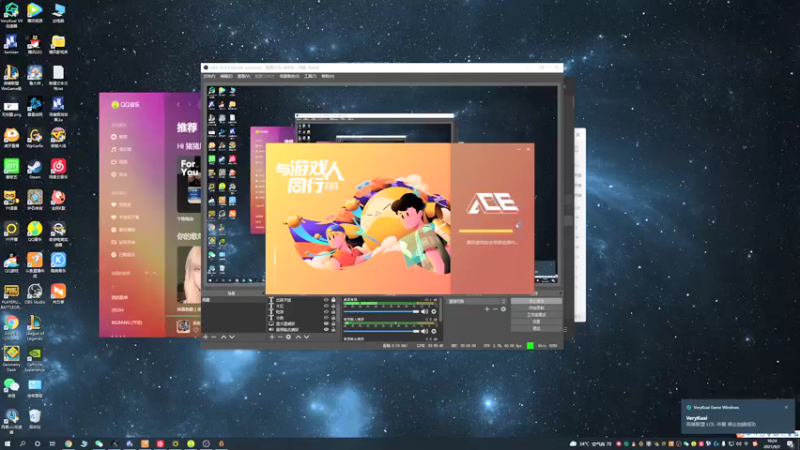Open Recently Played in QQ Music sidebar
This screenshot has height=450, width=800.
pyautogui.click(x=123, y=230)
